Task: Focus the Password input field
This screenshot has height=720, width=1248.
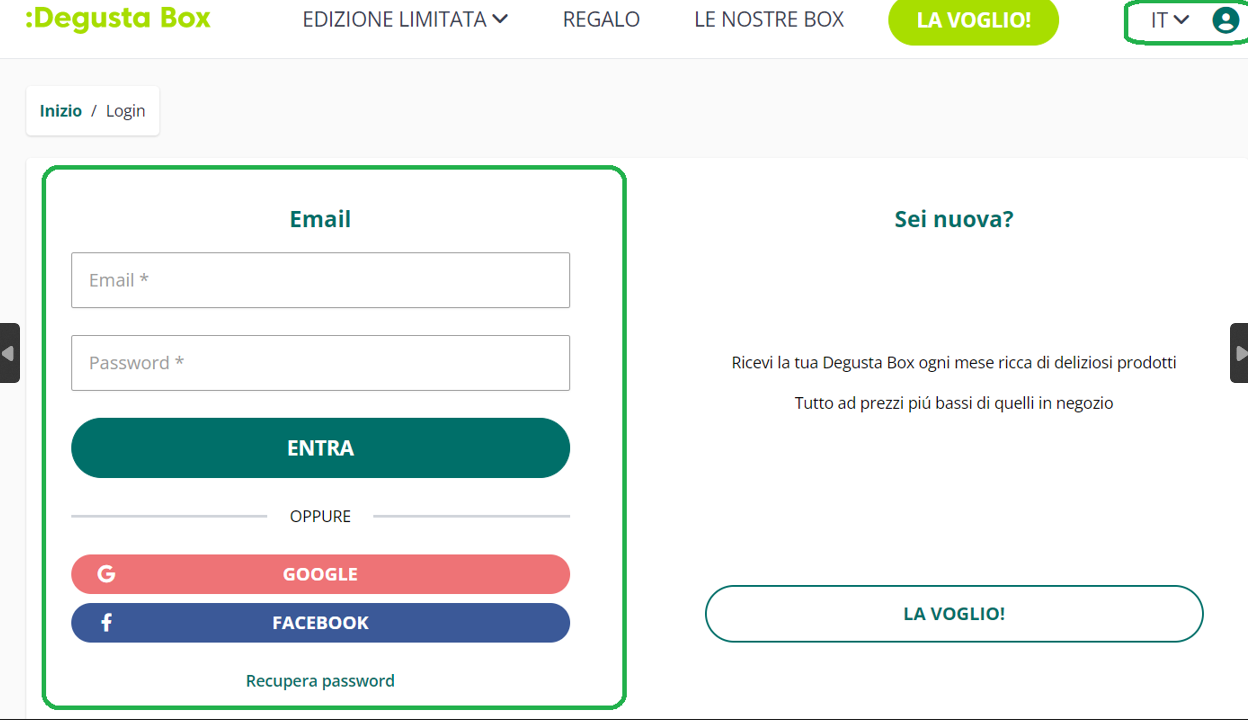Action: click(x=320, y=363)
